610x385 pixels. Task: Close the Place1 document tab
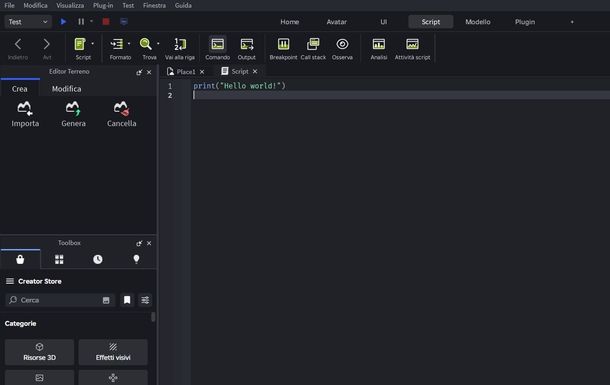click(202, 72)
